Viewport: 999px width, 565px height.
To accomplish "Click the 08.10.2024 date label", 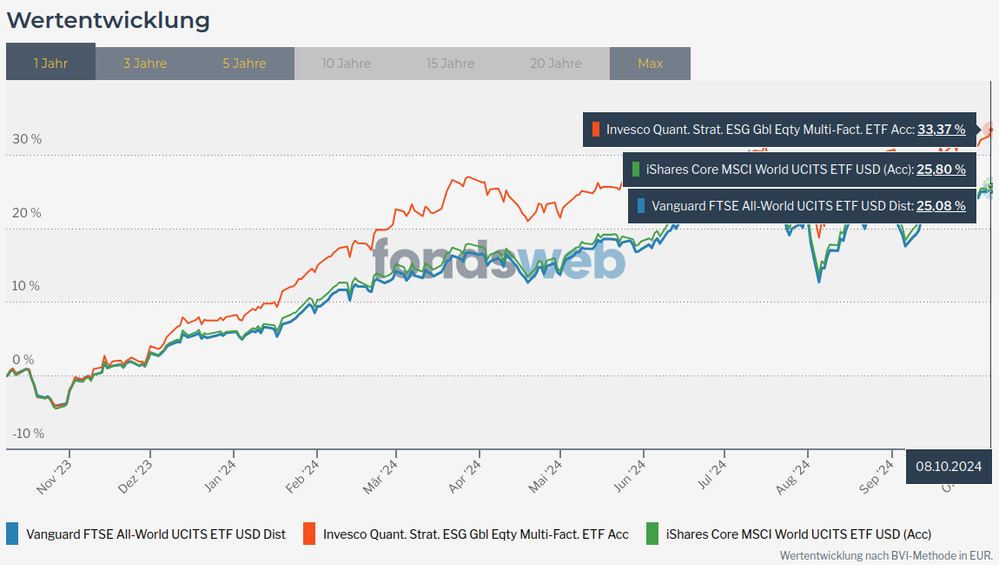I will (949, 466).
